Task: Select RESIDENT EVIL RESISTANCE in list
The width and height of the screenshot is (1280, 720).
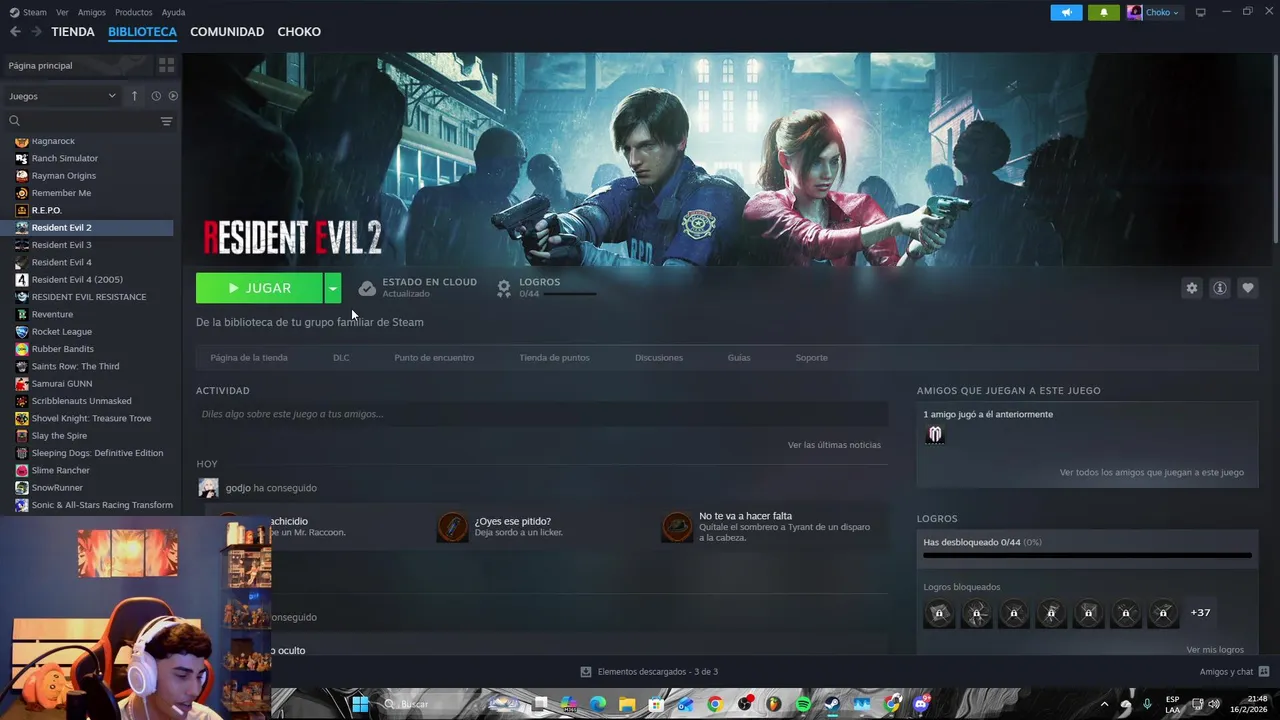Action: coord(87,297)
